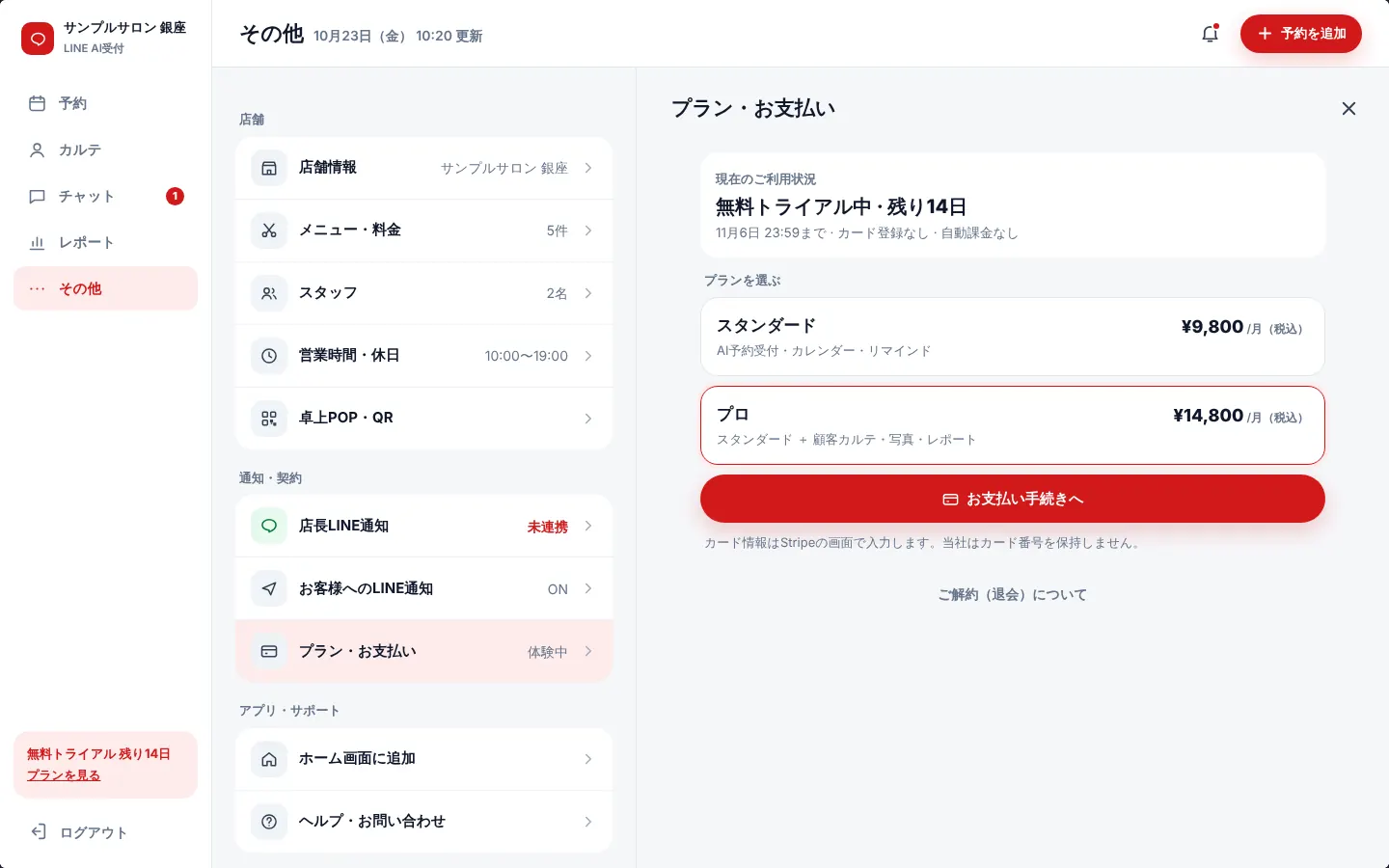The image size is (1389, 868).
Task: Click the QR code icon
Action: pyautogui.click(x=269, y=419)
